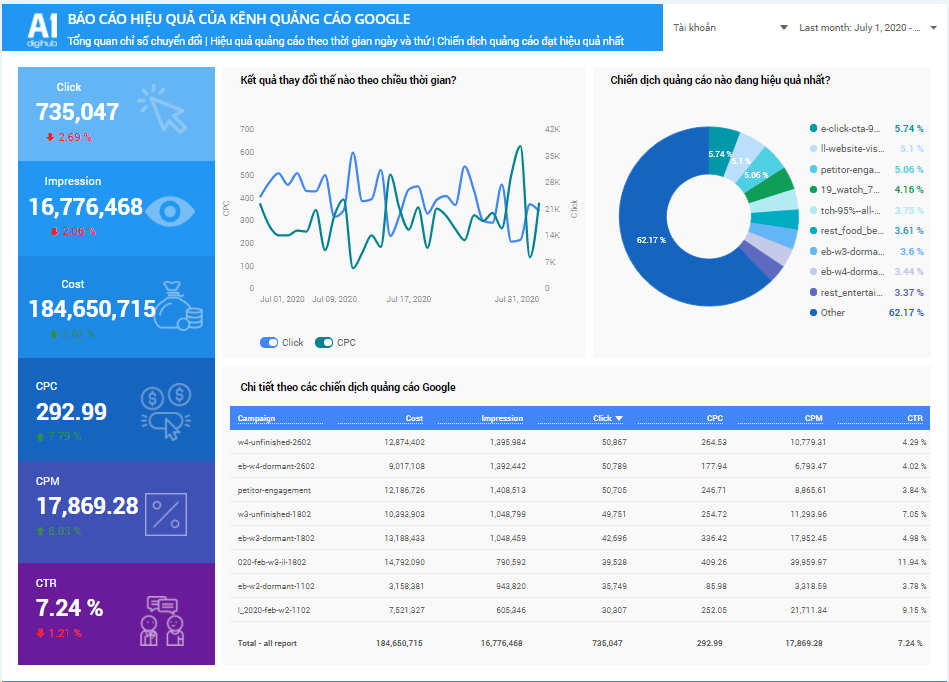Viewport: 949px width, 682px height.
Task: Click the people chat icon on CTR card
Action: tap(164, 621)
